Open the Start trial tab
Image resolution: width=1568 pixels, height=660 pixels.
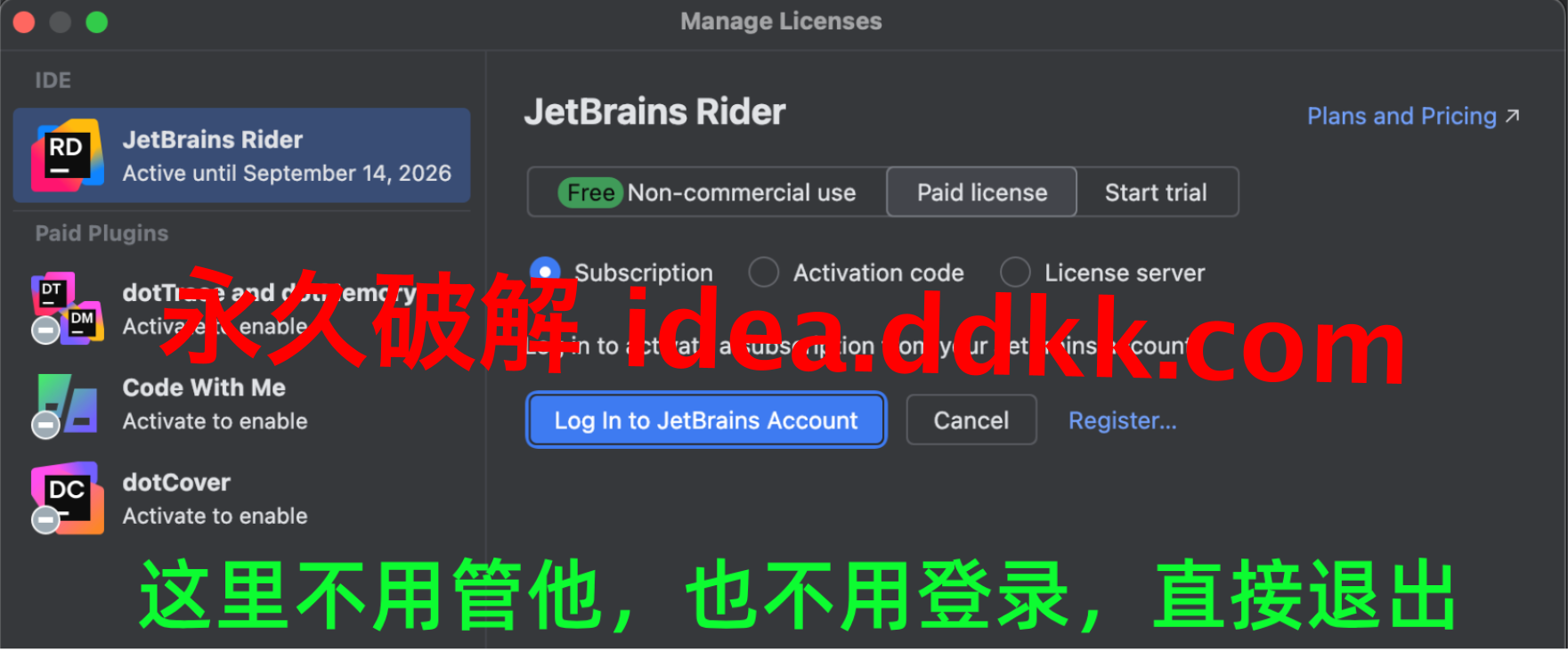click(x=1156, y=191)
